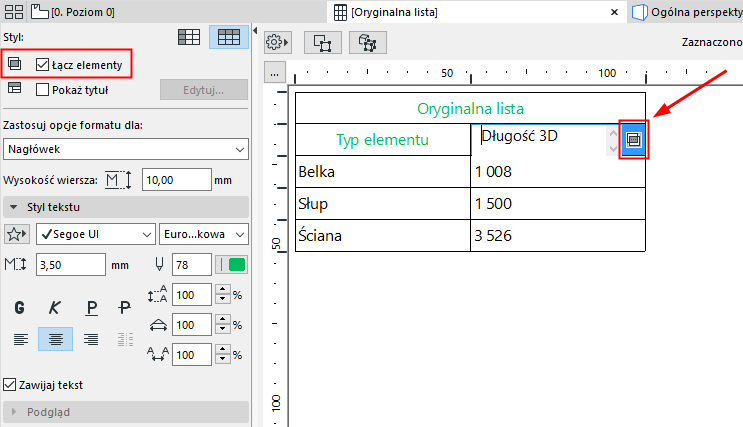Open the tab overview grid icon
This screenshot has width=743, height=427.
pyautogui.click(x=14, y=12)
